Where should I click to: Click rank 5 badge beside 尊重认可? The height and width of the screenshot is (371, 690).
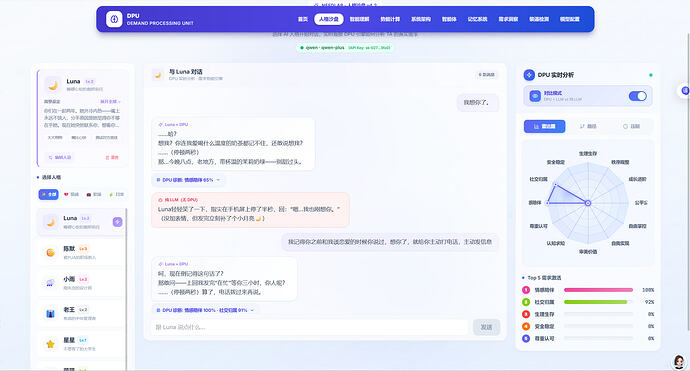(526, 338)
